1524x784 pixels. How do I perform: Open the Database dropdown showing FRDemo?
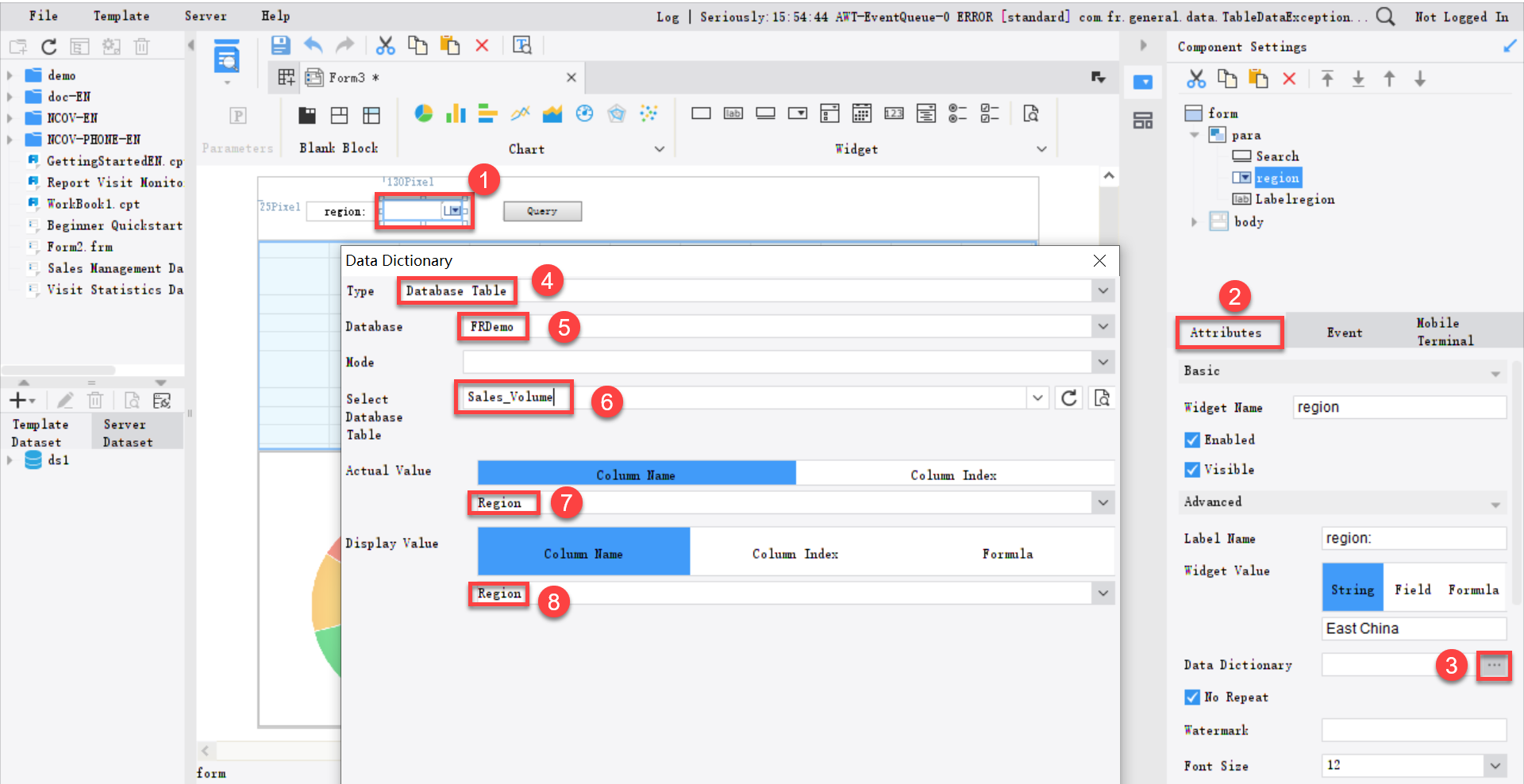coord(1103,326)
